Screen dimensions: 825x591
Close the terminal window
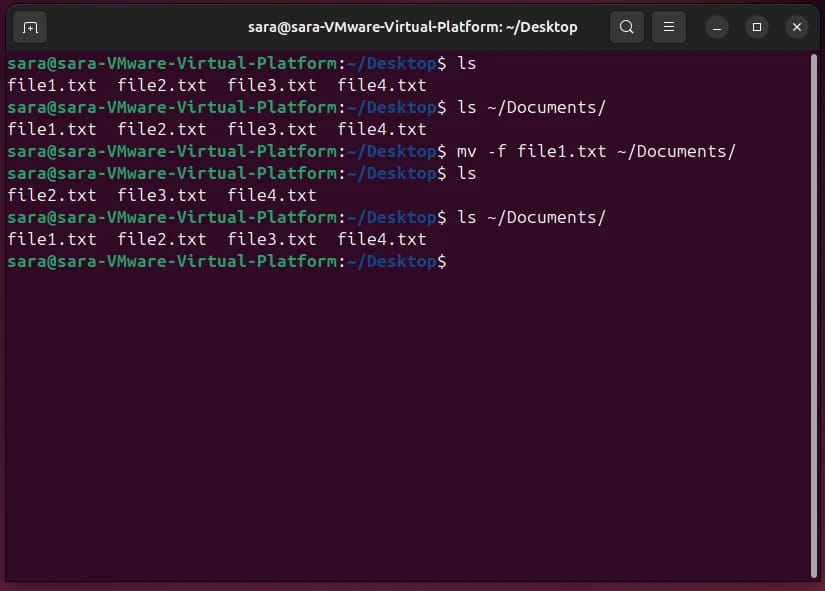[x=797, y=27]
